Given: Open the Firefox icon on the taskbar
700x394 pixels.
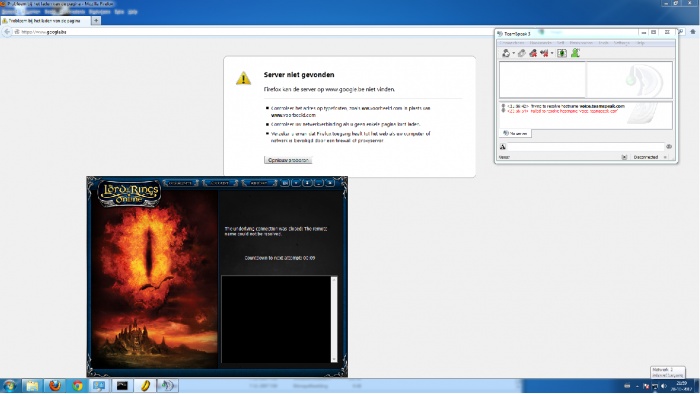Looking at the screenshot, I should [x=55, y=386].
